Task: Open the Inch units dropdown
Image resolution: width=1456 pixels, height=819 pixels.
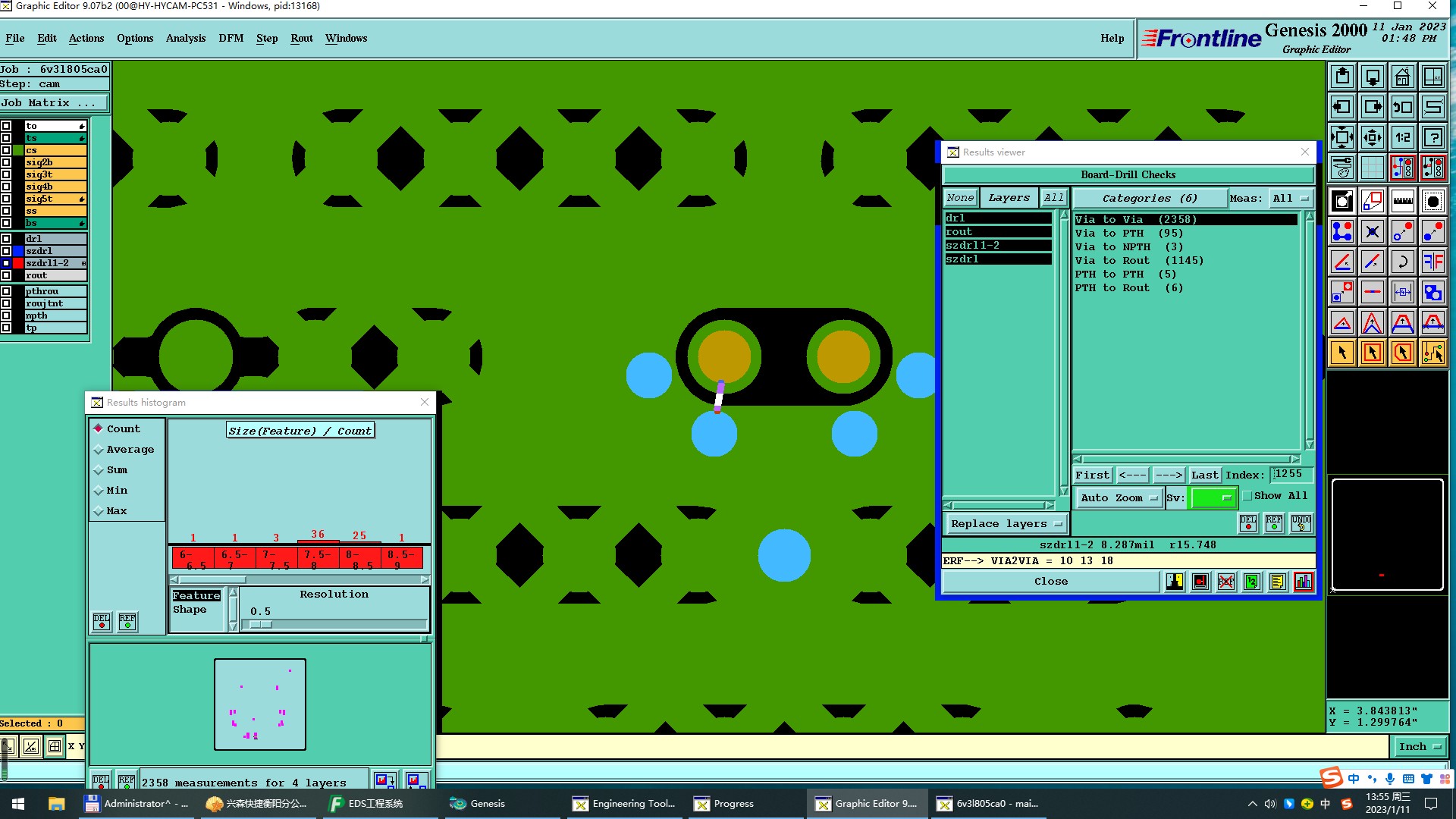Action: pyautogui.click(x=1420, y=746)
